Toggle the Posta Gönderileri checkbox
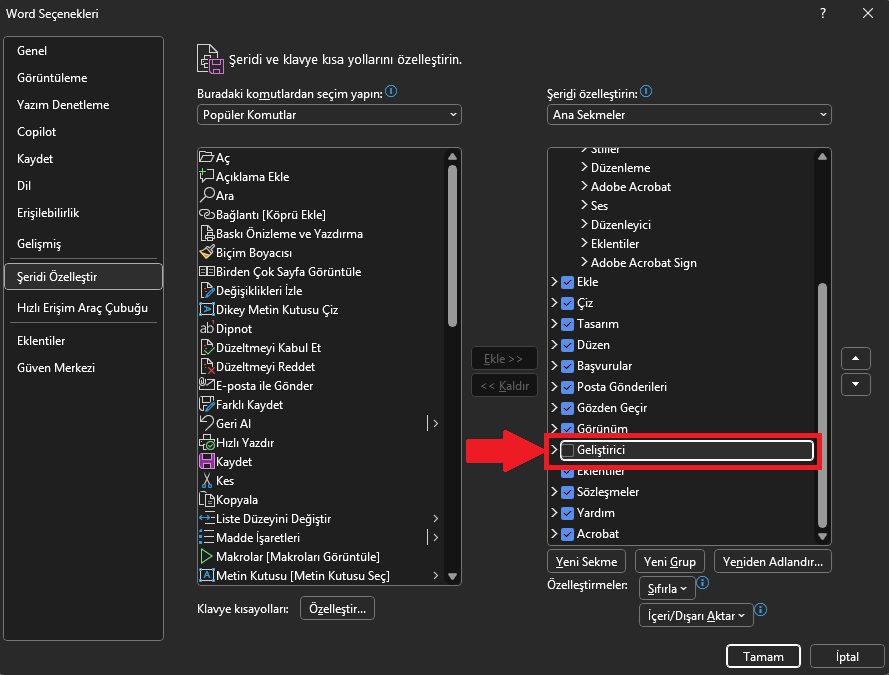Screen dimensions: 889x675 click(x=568, y=387)
